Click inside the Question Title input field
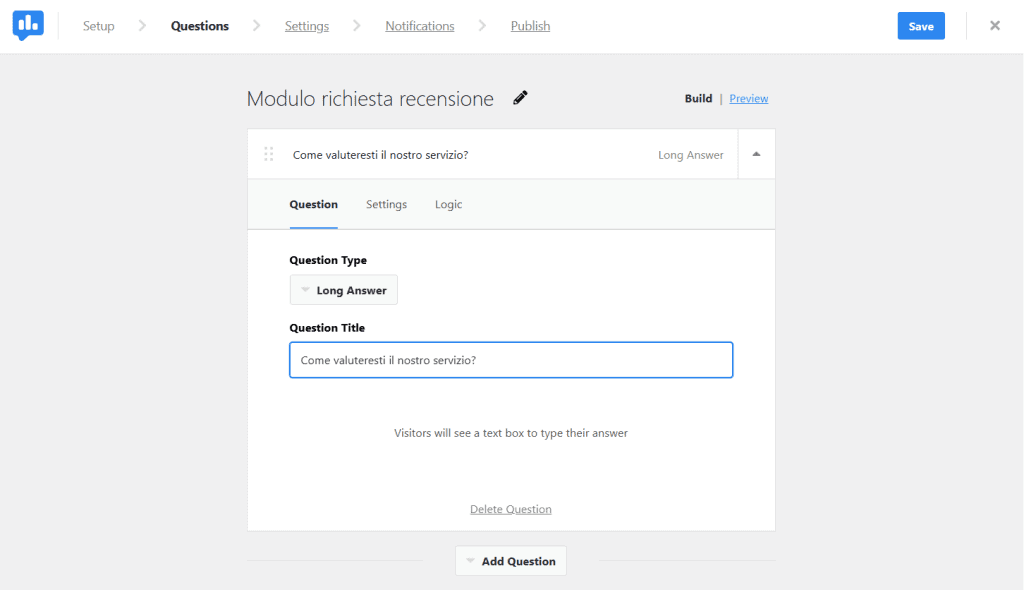 pos(511,360)
